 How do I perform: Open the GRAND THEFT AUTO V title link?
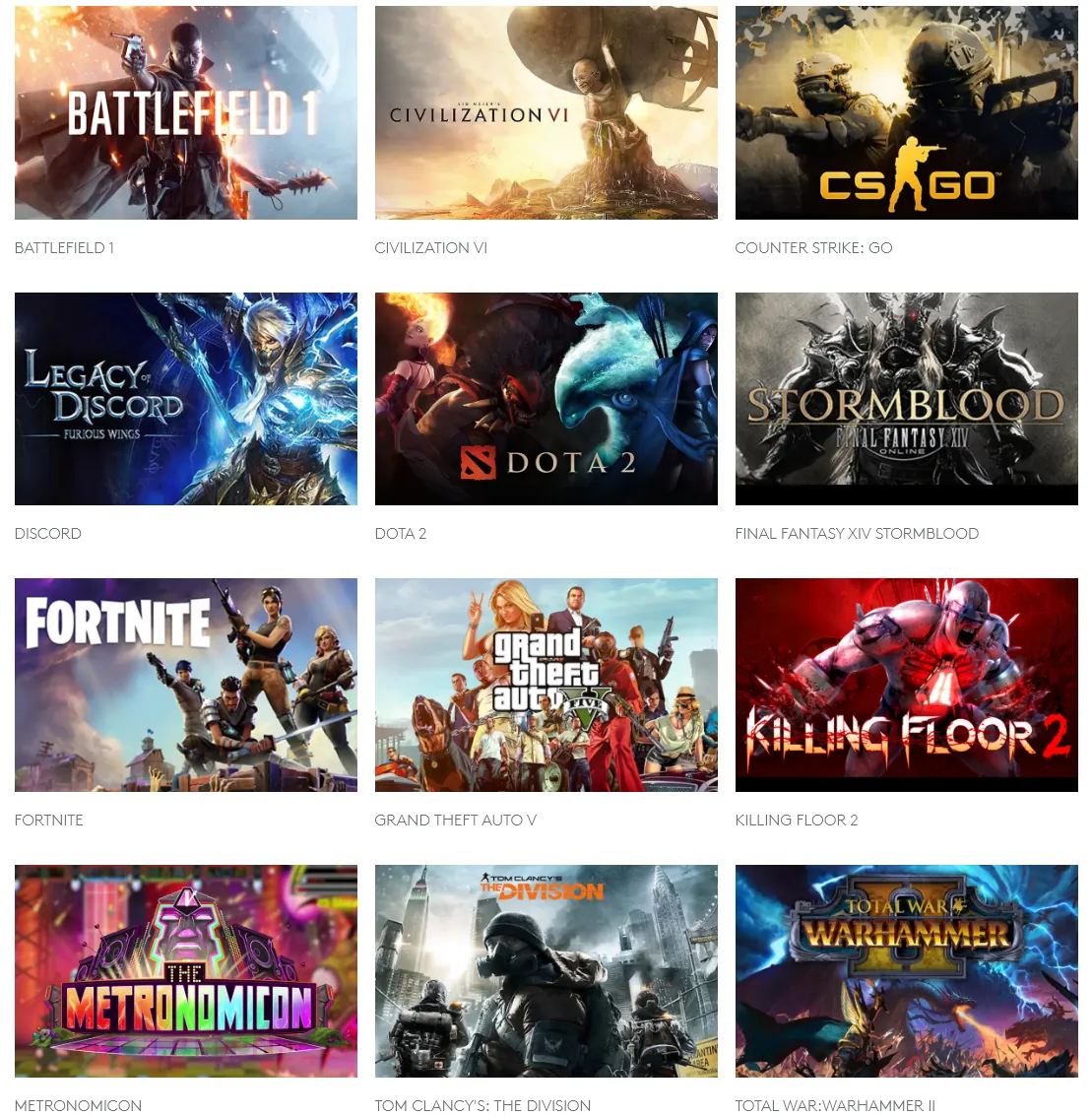tap(456, 820)
